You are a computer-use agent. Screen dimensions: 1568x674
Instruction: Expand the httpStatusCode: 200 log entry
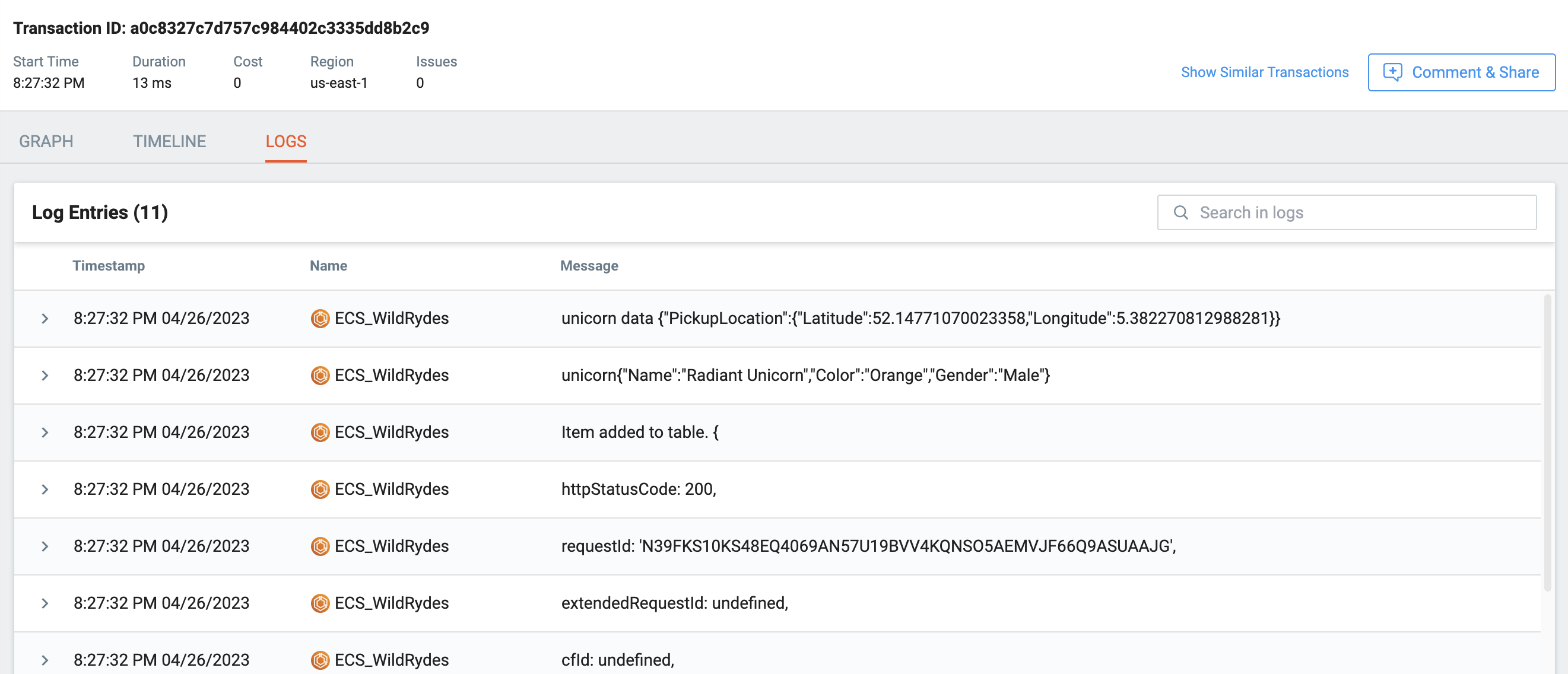pos(45,489)
